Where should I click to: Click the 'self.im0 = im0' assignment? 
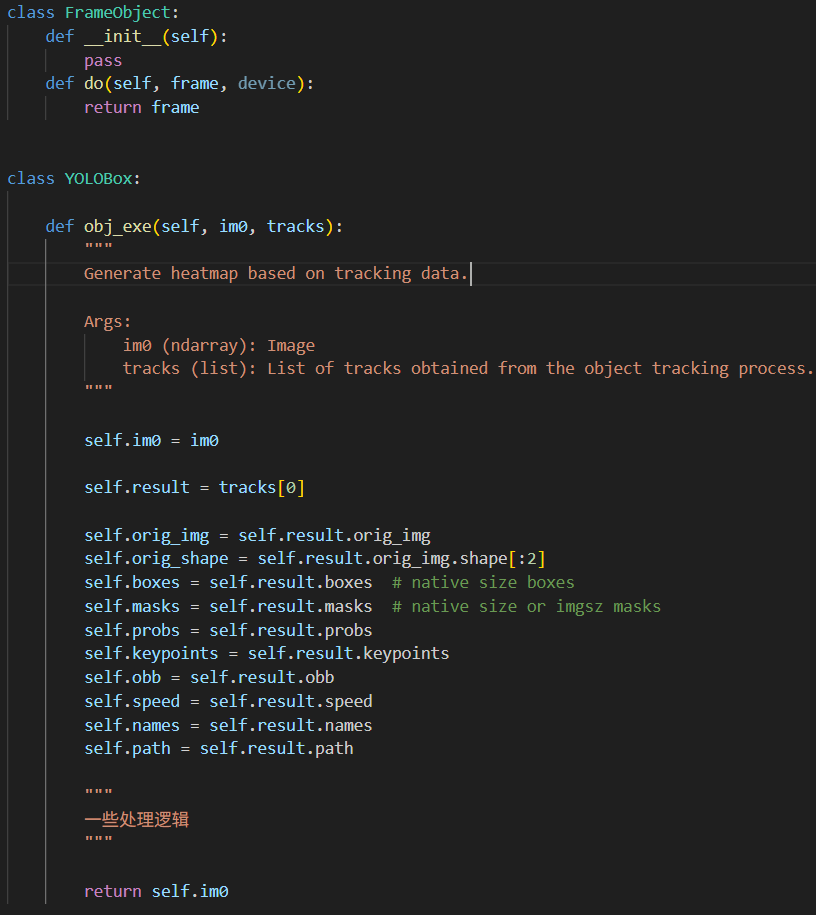[152, 440]
